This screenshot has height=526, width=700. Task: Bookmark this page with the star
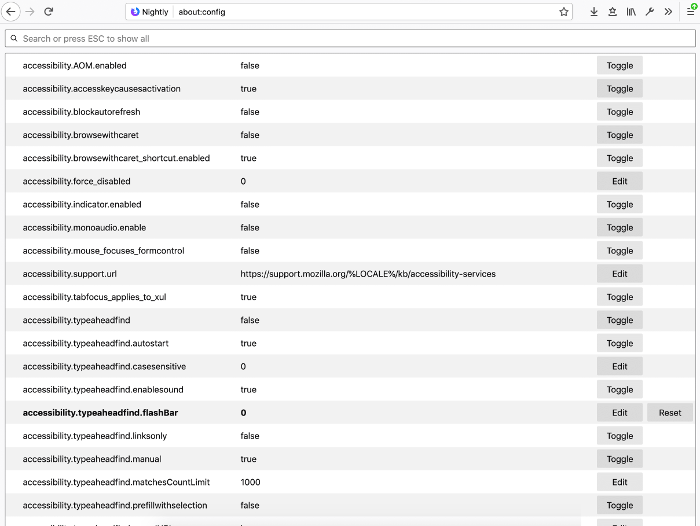point(564,12)
